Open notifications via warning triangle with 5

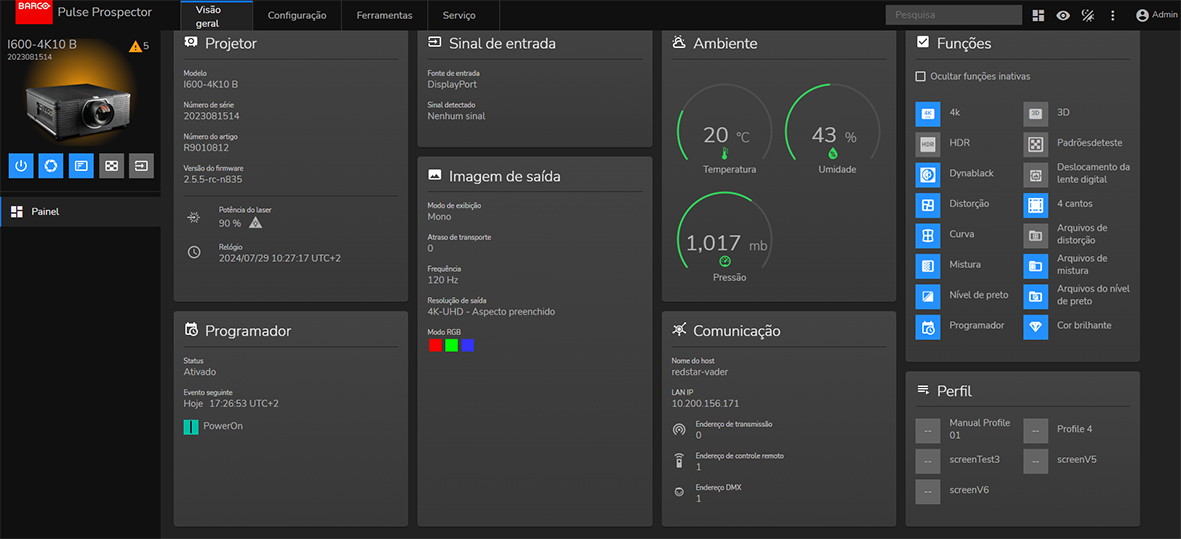138,46
